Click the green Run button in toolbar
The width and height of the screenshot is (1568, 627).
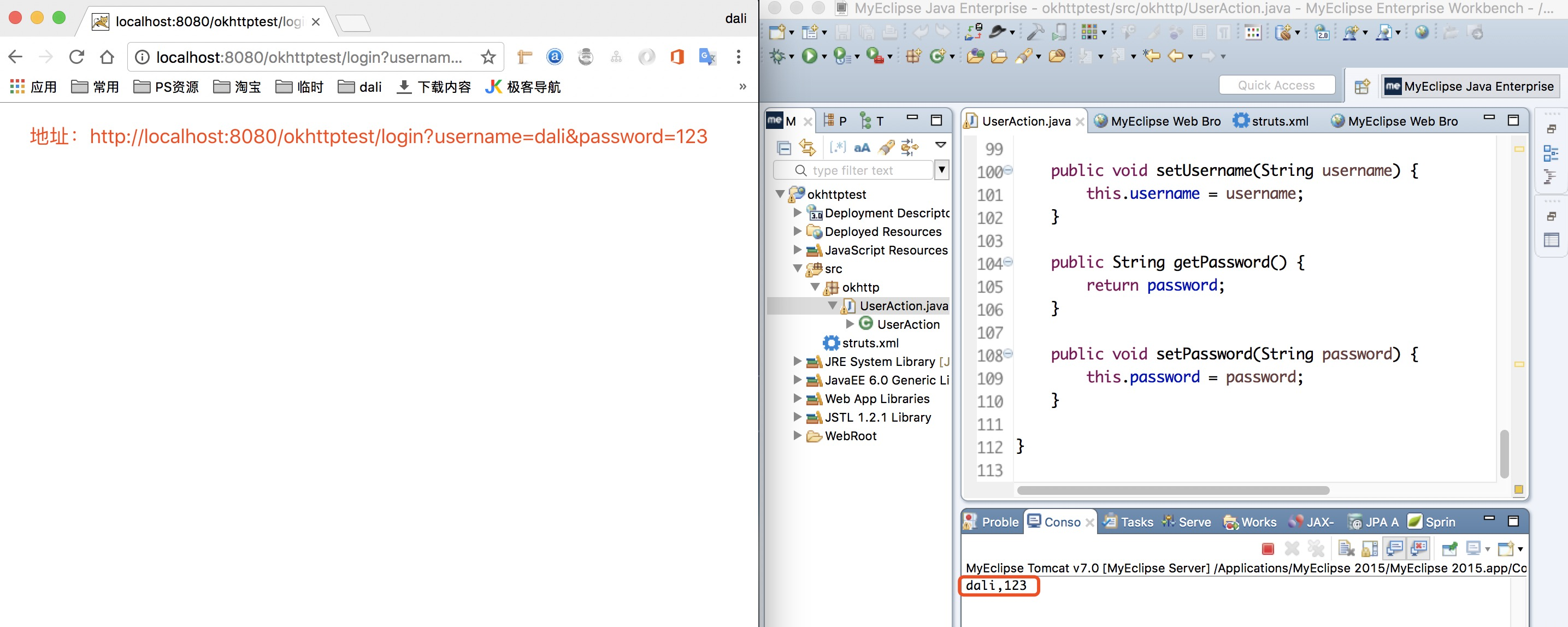tap(809, 56)
